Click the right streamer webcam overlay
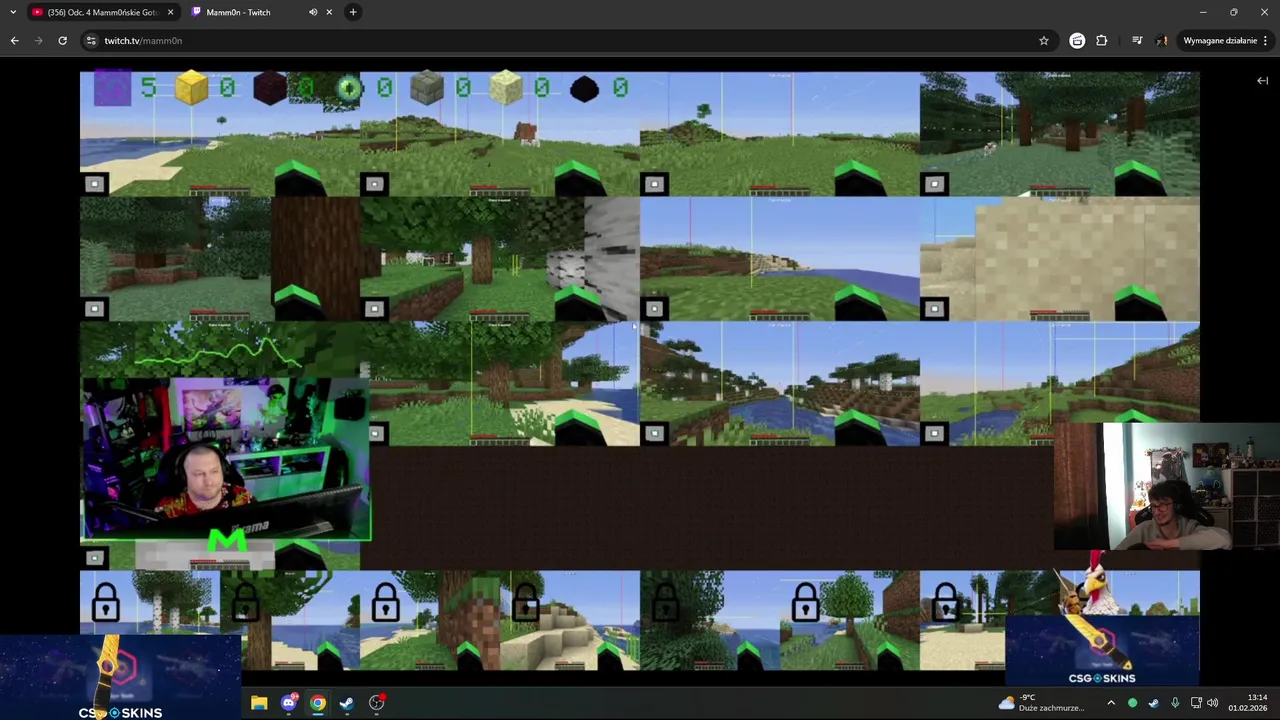This screenshot has height=720, width=1280. [1167, 486]
